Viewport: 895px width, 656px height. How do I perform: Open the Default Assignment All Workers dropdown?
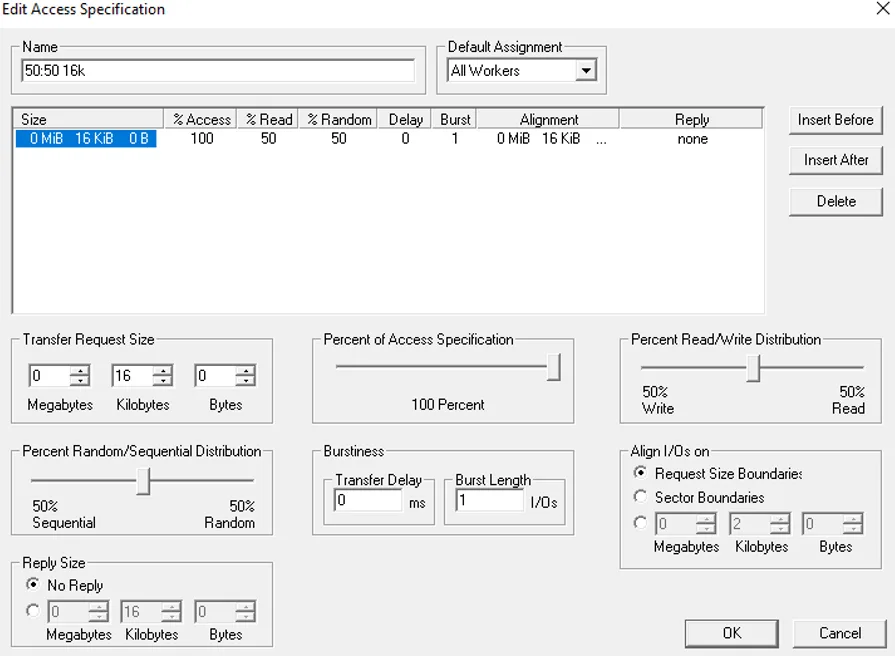tap(586, 71)
